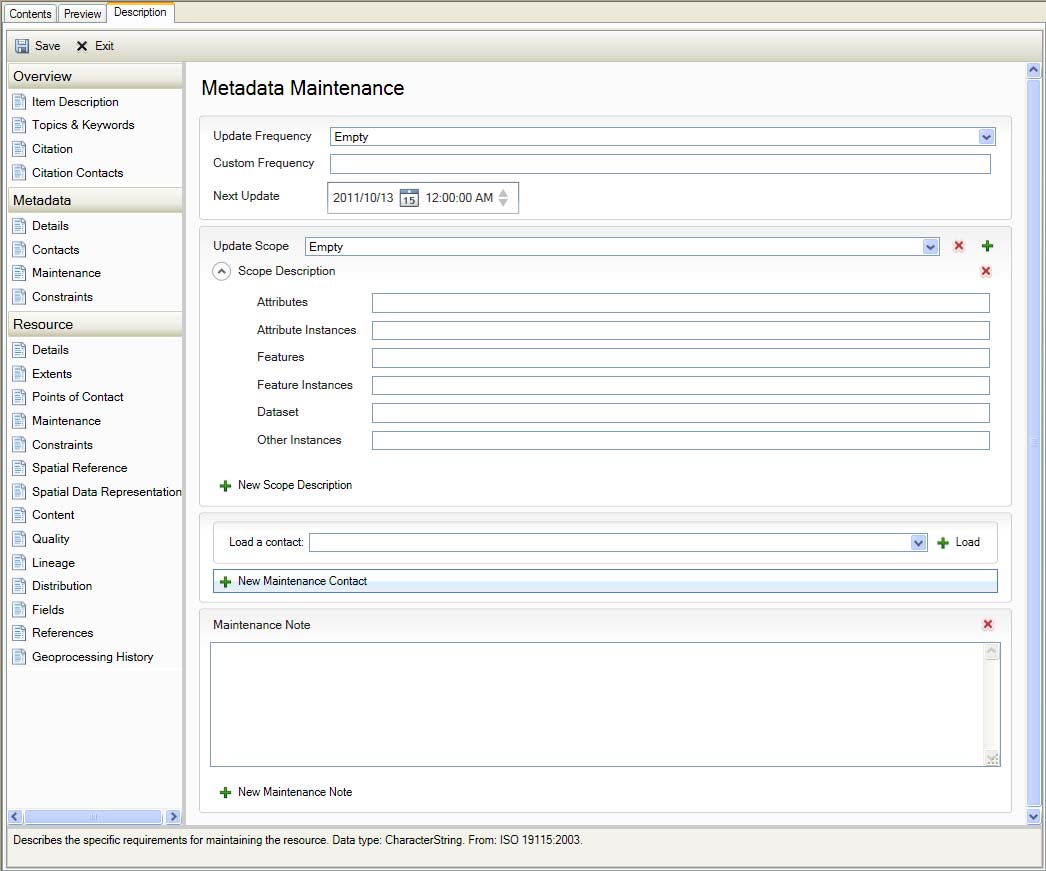Click New Maintenance Contact
The image size is (1046, 871).
tap(302, 581)
